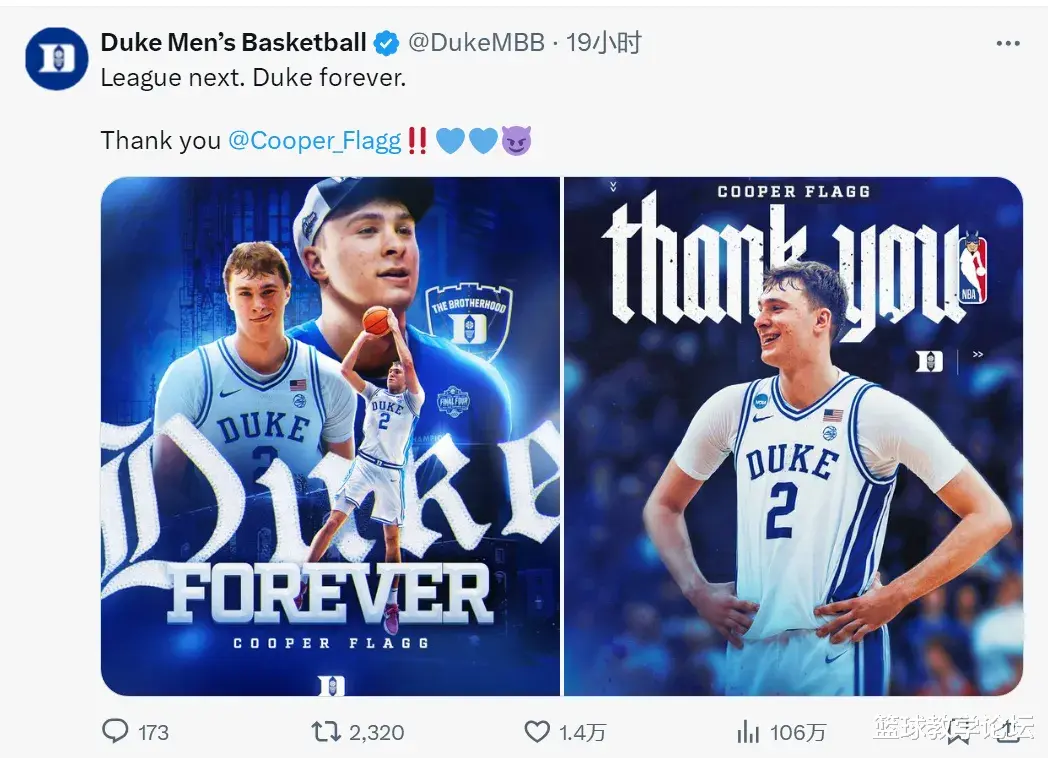1048x758 pixels.
Task: View analytics via bar chart icon
Action: pyautogui.click(x=747, y=732)
